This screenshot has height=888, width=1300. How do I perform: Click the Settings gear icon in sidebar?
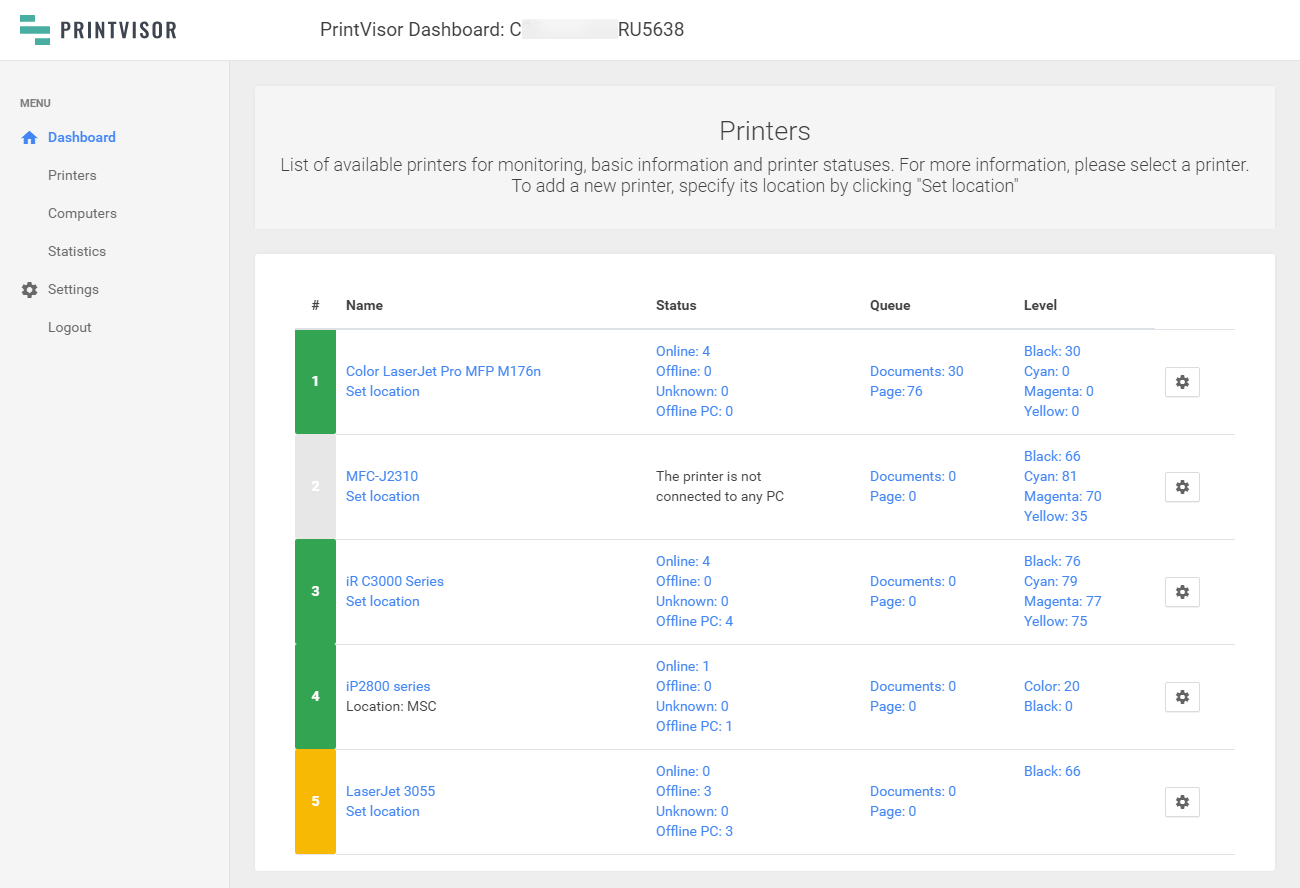coord(29,290)
